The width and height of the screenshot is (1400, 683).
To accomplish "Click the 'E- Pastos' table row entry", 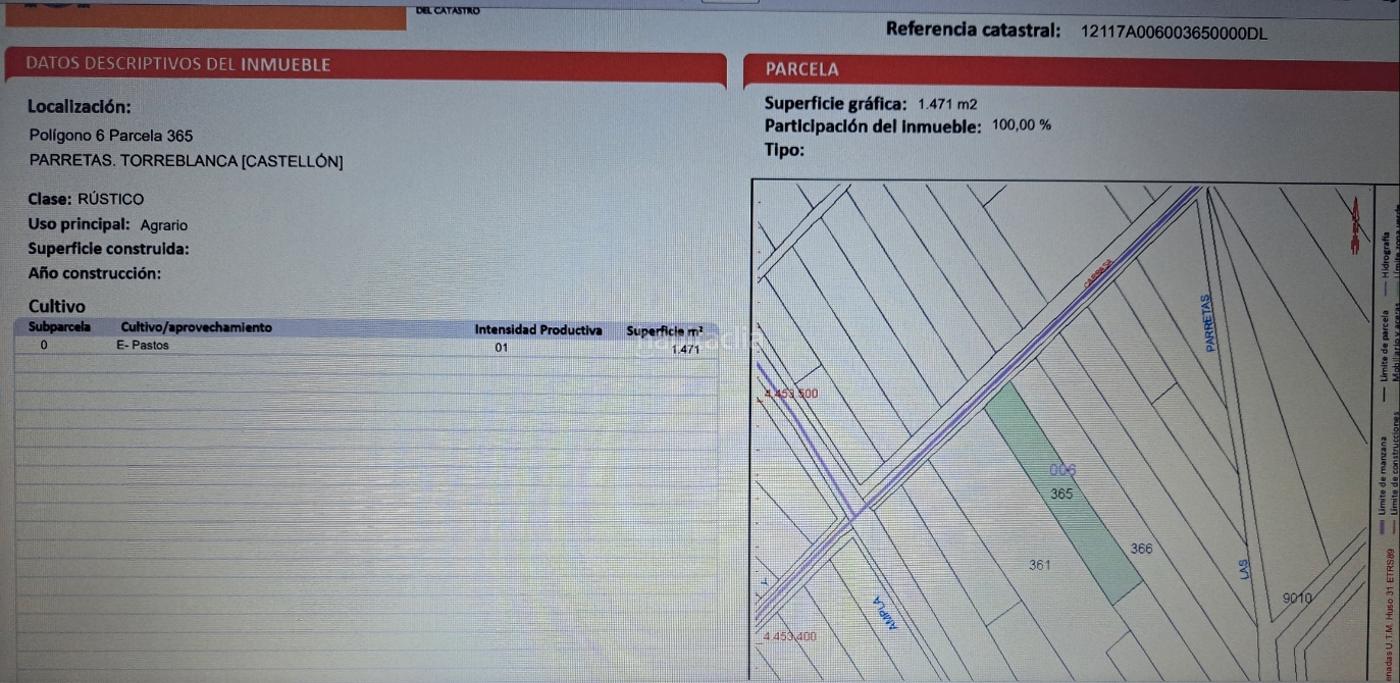I will pos(143,345).
